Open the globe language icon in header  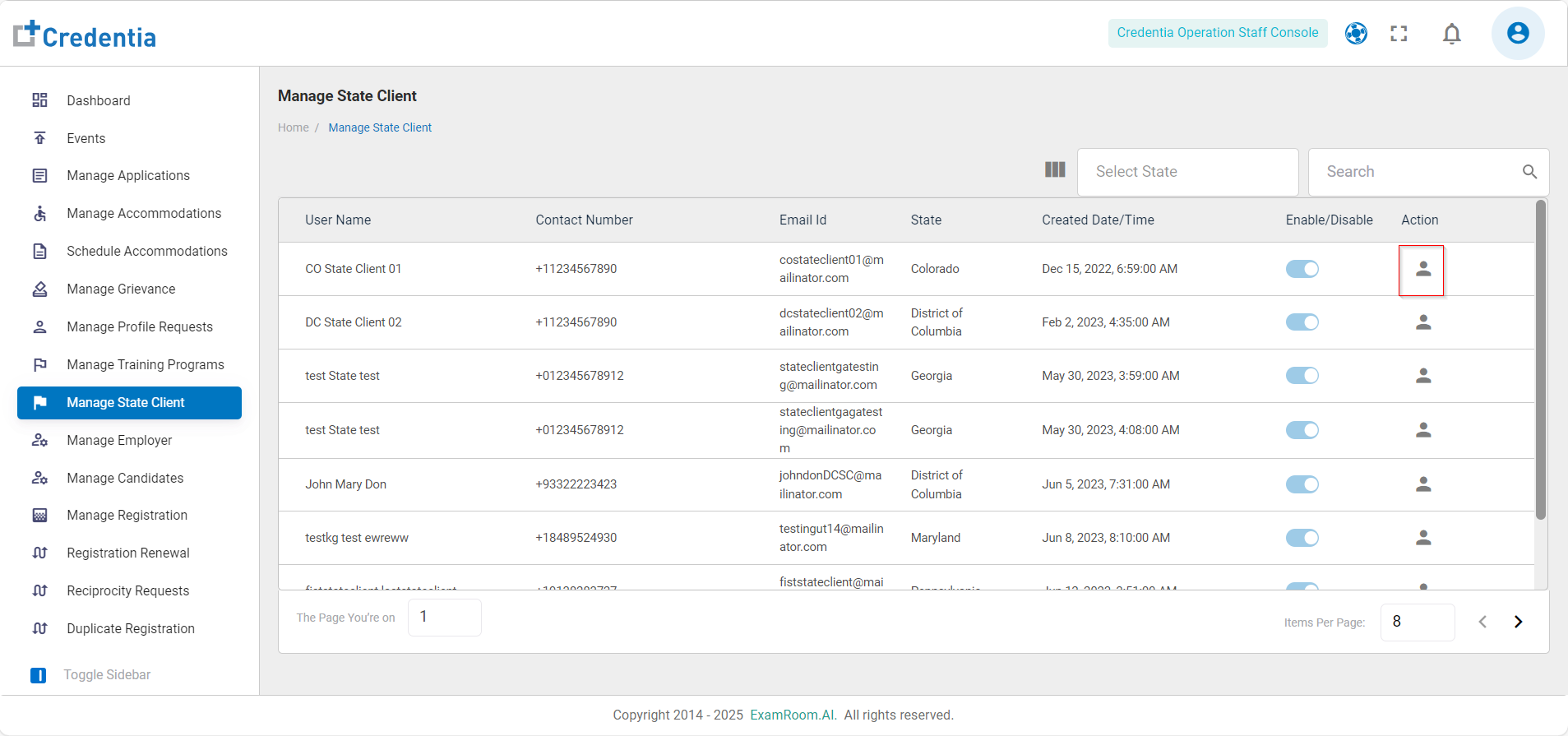click(1356, 34)
